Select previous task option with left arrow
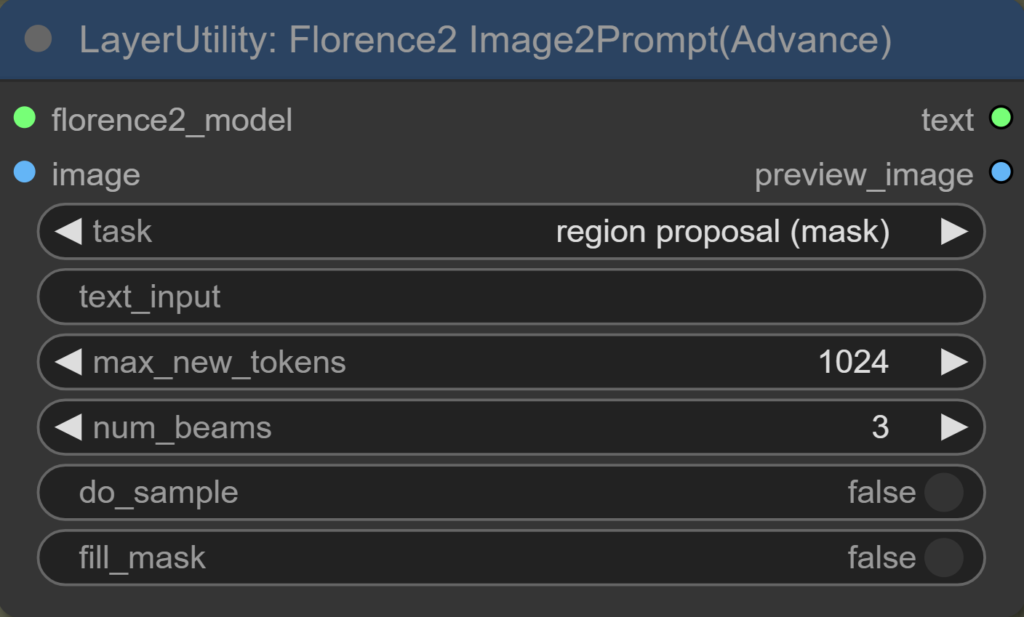Screen dimensions: 1024x617 click(x=67, y=232)
